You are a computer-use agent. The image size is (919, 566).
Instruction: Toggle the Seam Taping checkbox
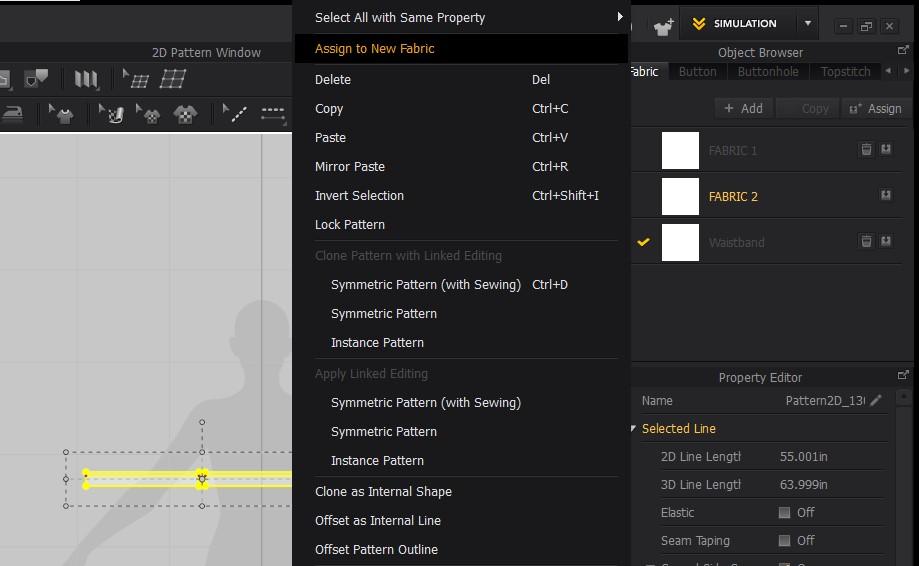tap(784, 540)
